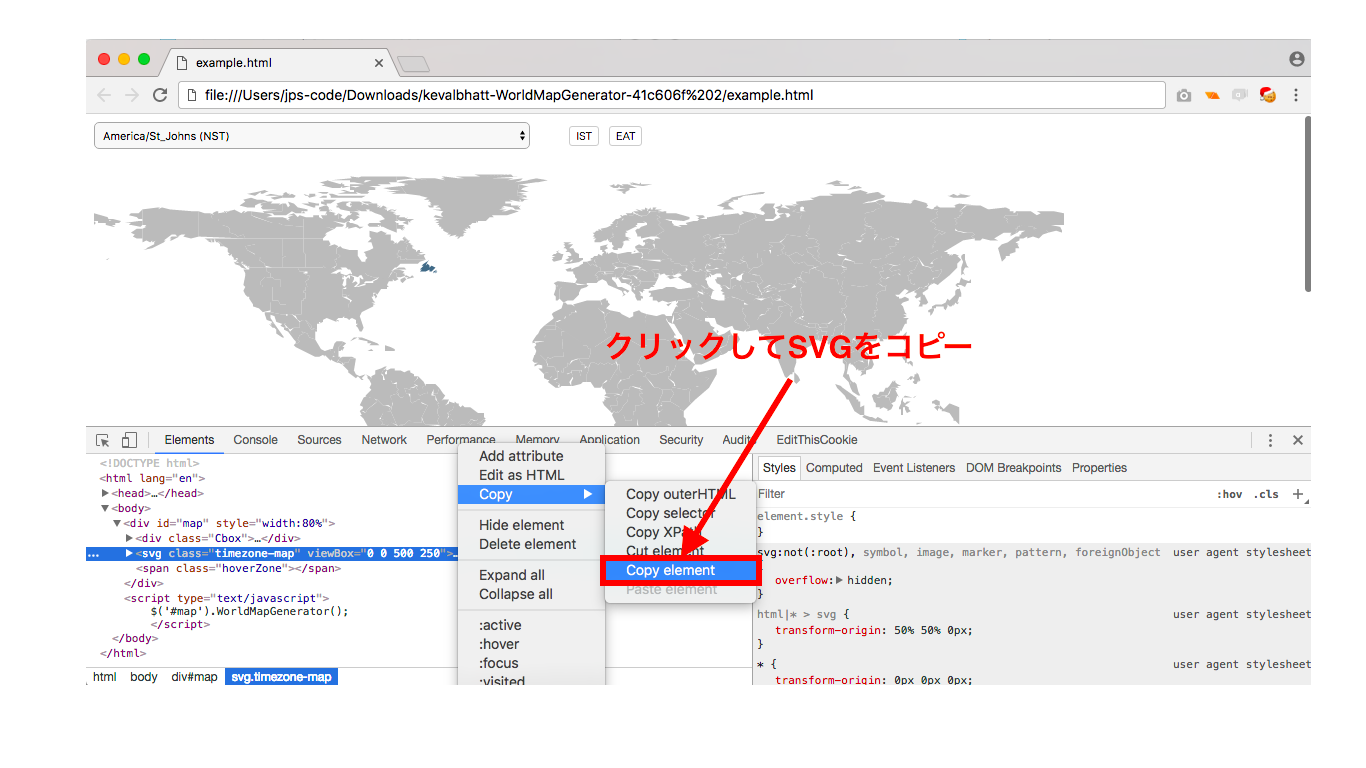Expand the svg timezone-map node
1366x768 pixels.
tap(129, 553)
